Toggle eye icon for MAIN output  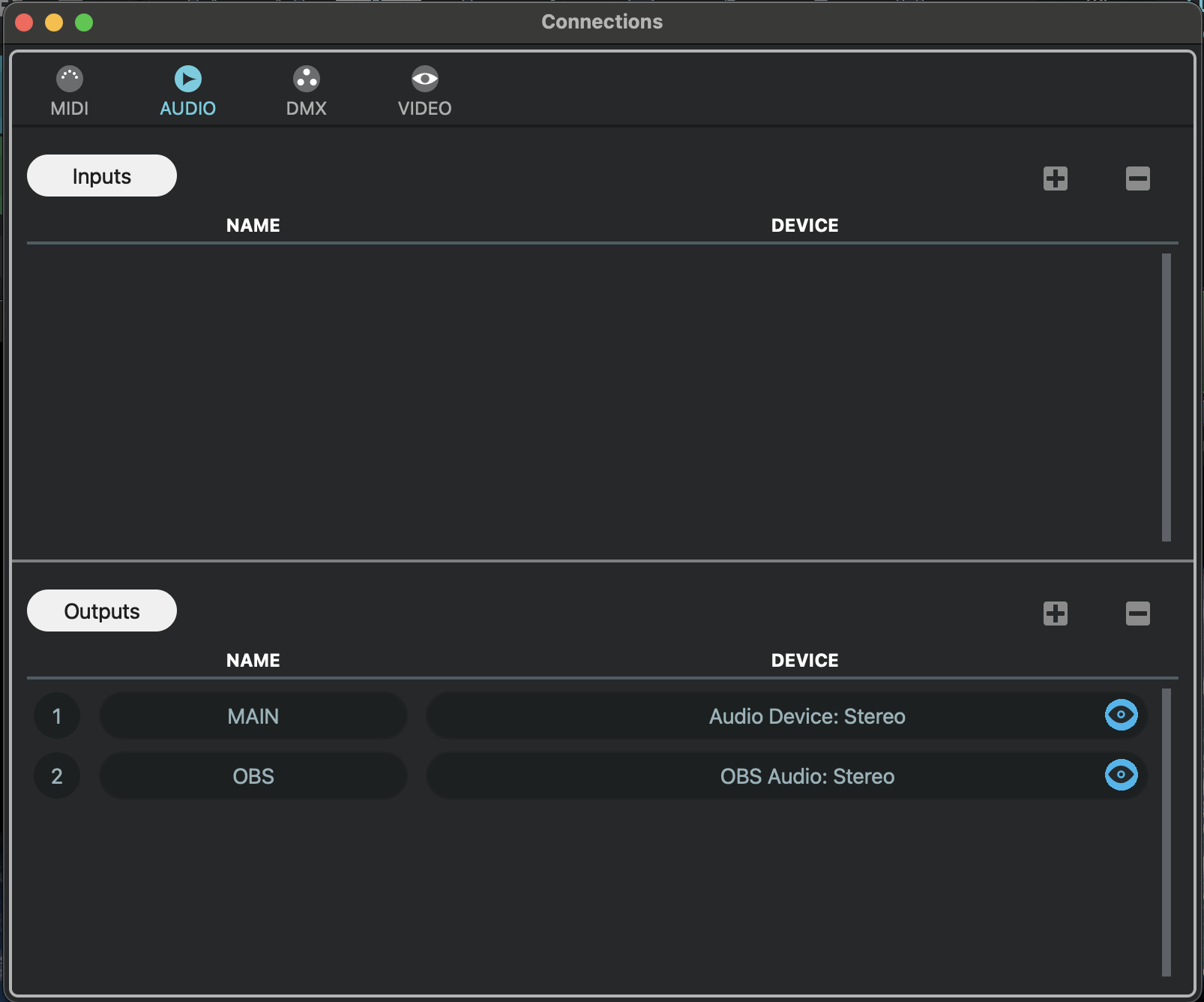coord(1121,715)
